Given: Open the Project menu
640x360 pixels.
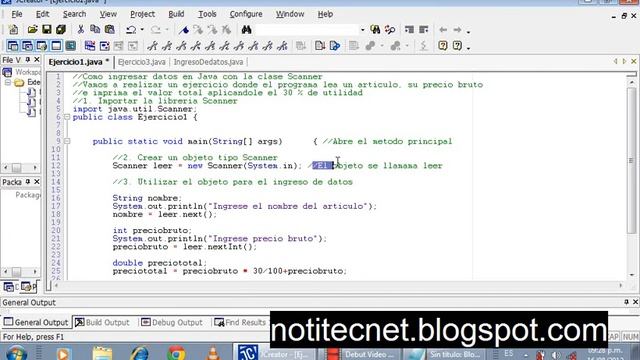Looking at the screenshot, I should (142, 14).
